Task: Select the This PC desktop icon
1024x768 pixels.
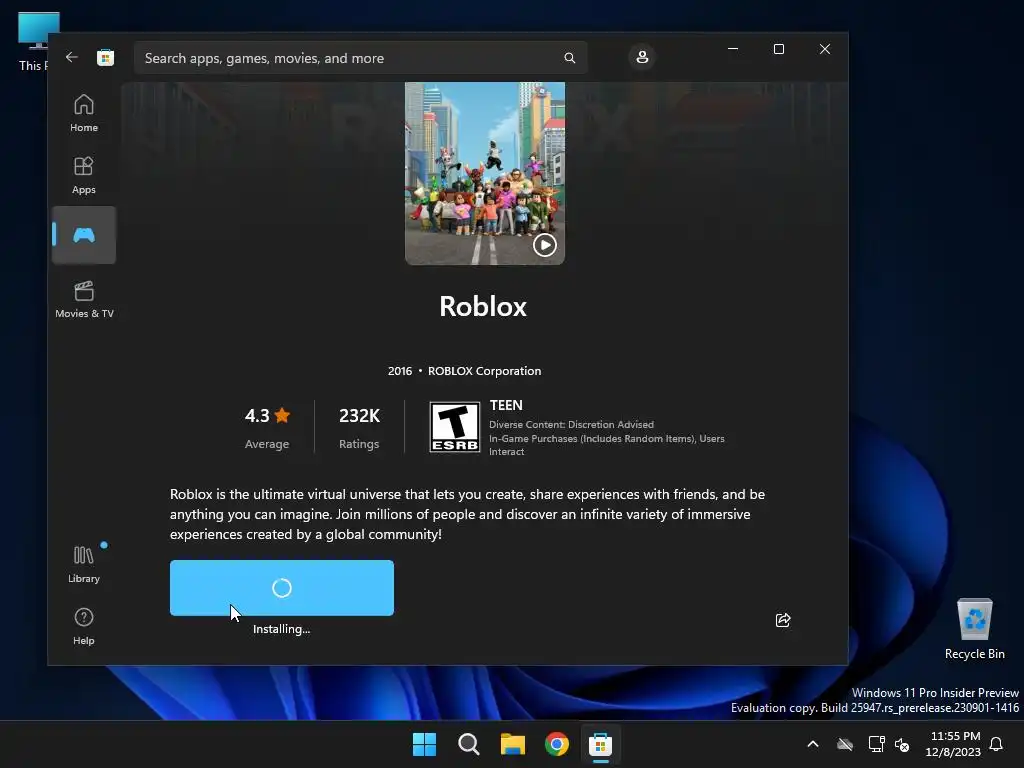Action: [34, 42]
